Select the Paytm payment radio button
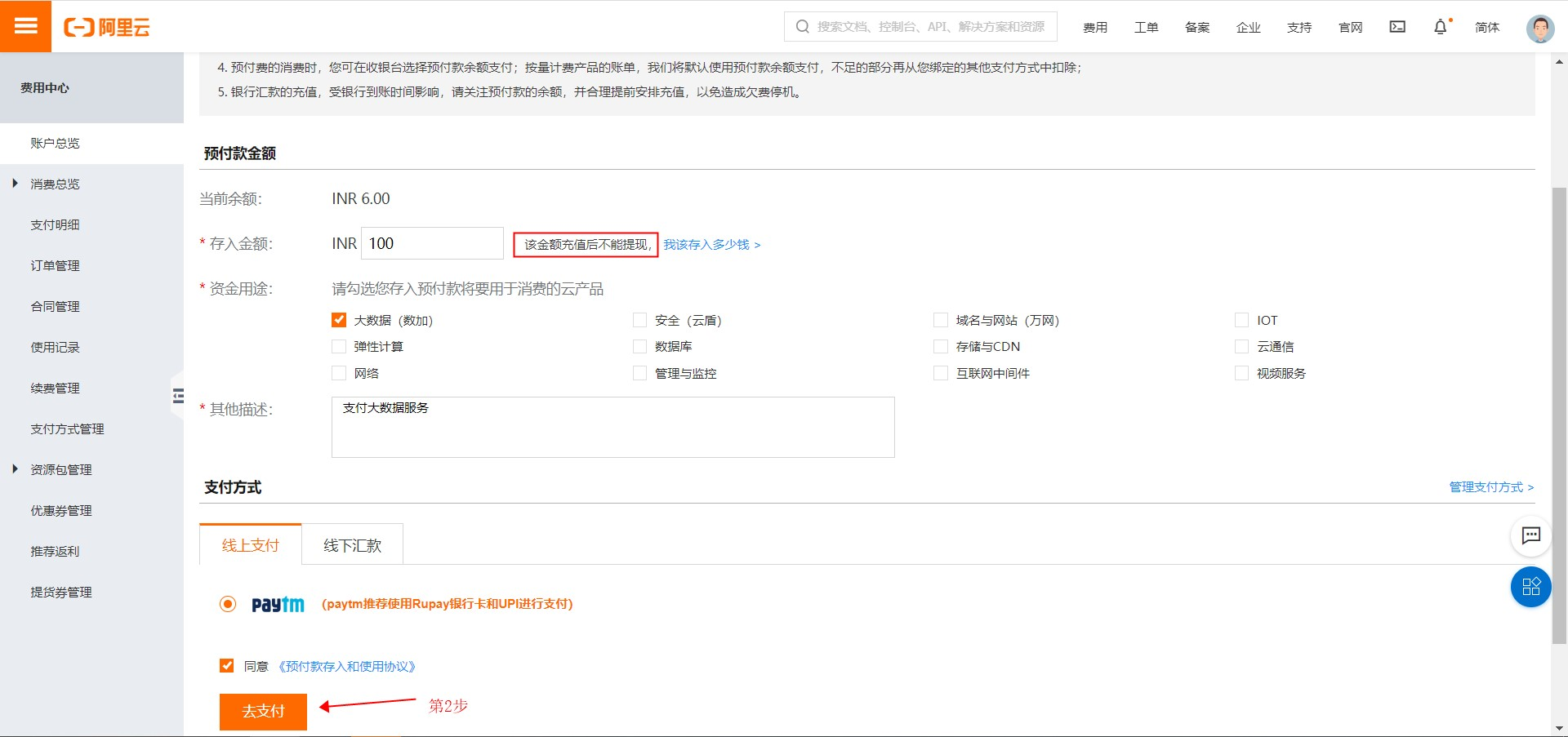This screenshot has height=737, width=1568. click(227, 604)
